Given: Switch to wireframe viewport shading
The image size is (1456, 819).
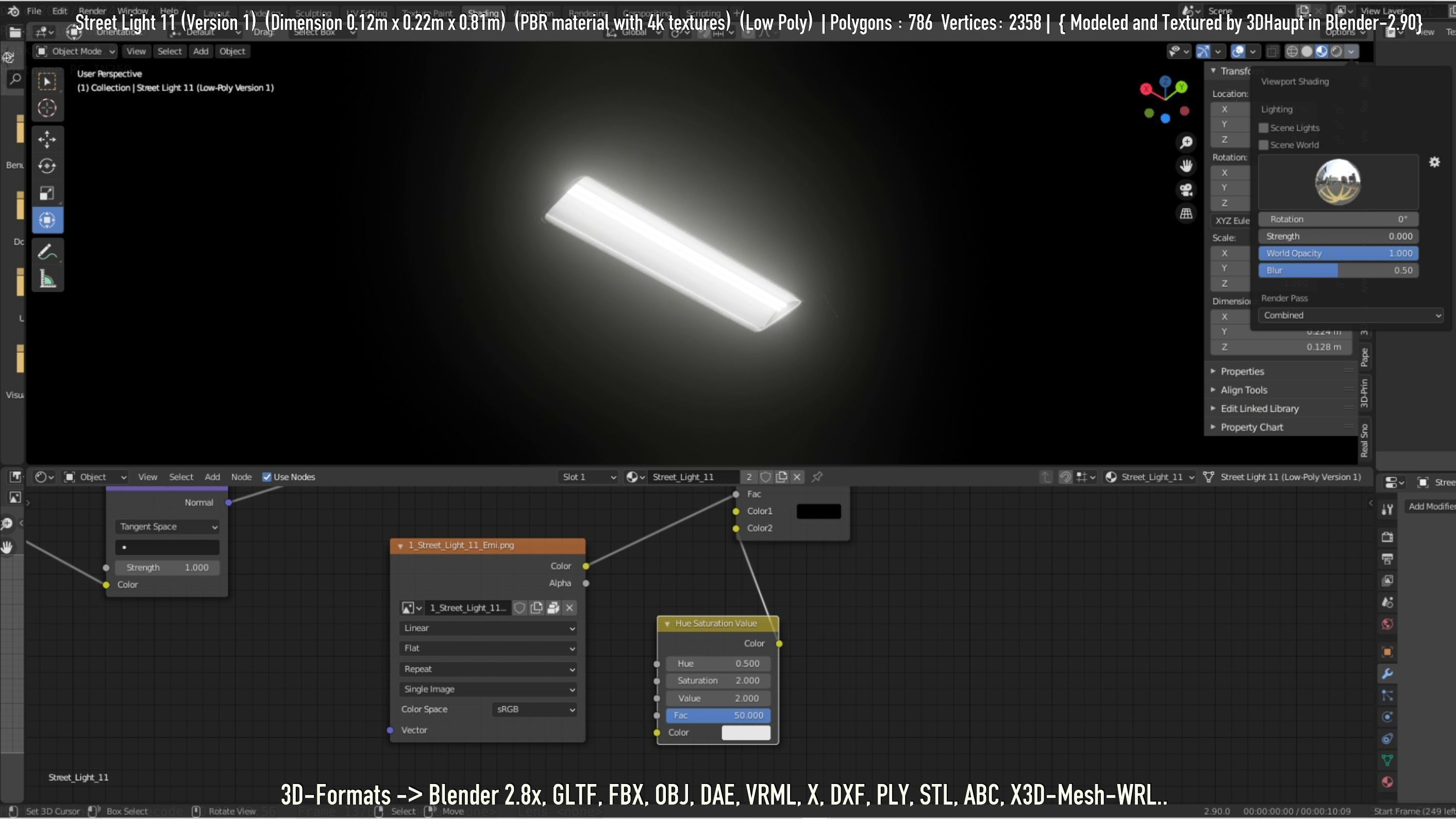Looking at the screenshot, I should click(x=1292, y=52).
